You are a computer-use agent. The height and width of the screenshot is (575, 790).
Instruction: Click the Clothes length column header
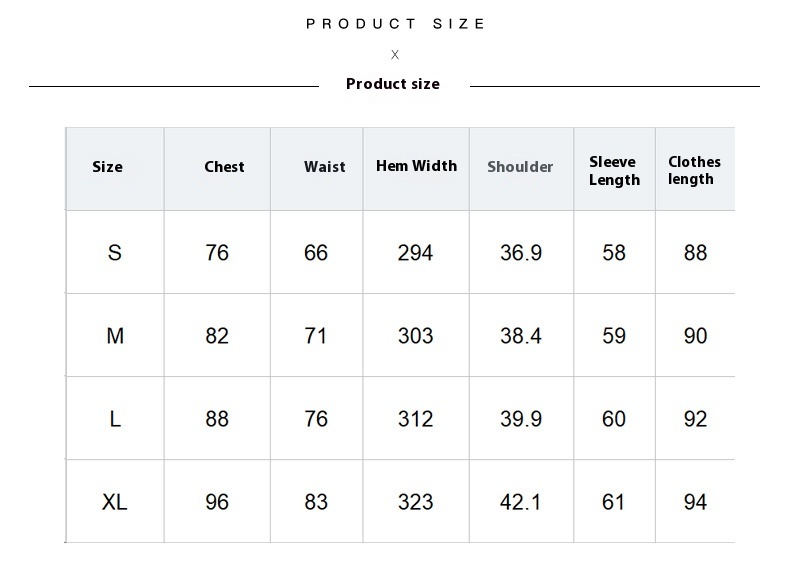tap(694, 170)
